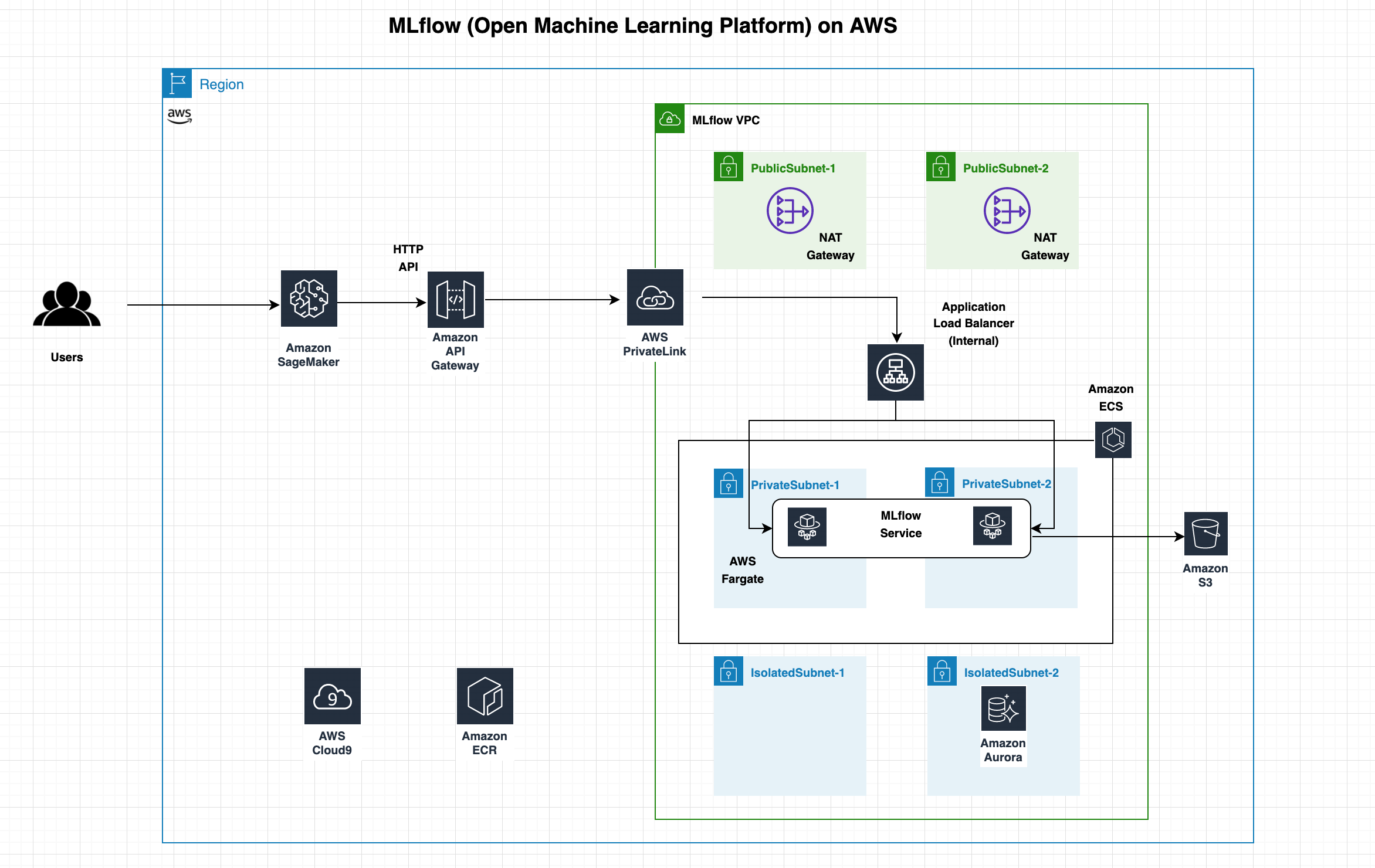Click the Amazon API Gateway label

tap(455, 351)
